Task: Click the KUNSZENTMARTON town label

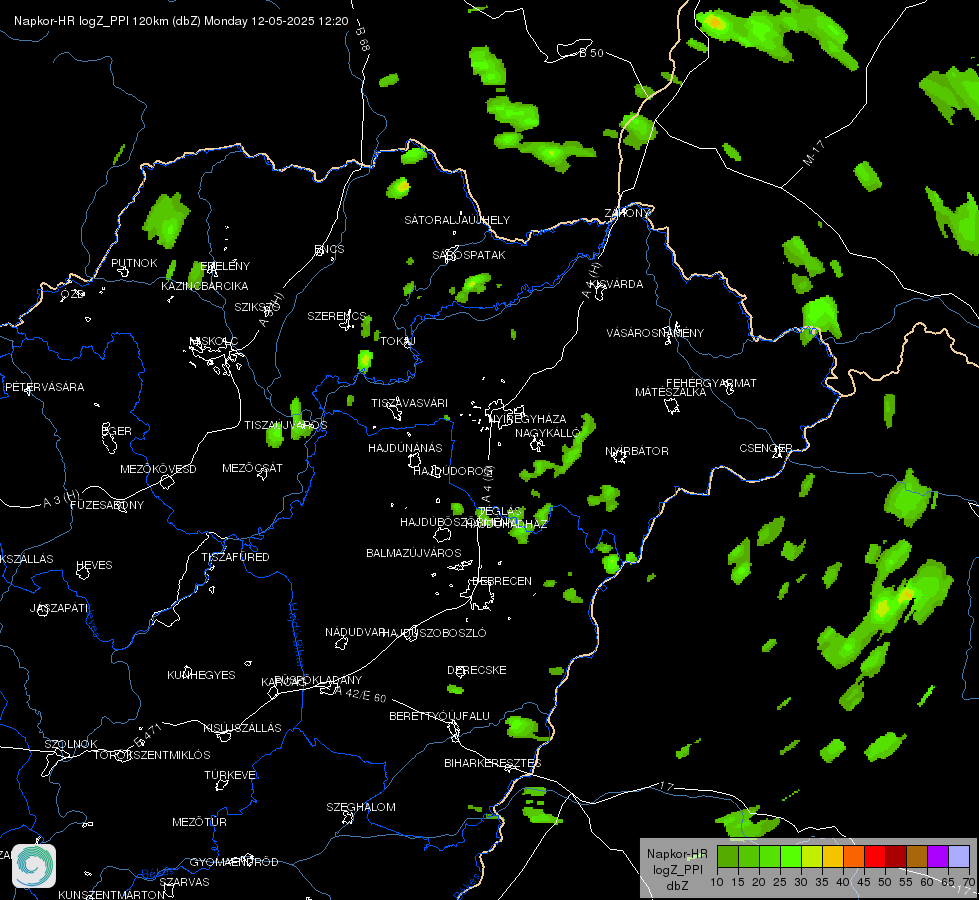Action: pyautogui.click(x=112, y=894)
